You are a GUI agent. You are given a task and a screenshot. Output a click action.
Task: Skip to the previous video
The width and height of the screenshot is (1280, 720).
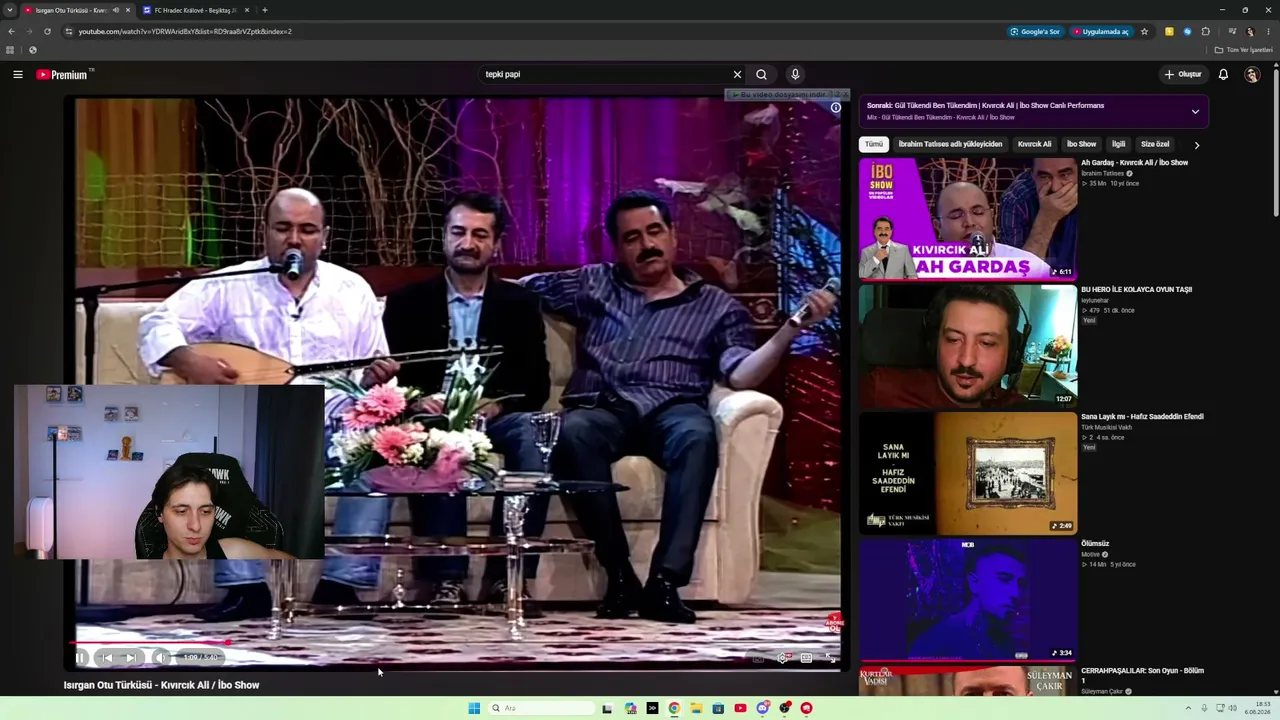pyautogui.click(x=107, y=657)
